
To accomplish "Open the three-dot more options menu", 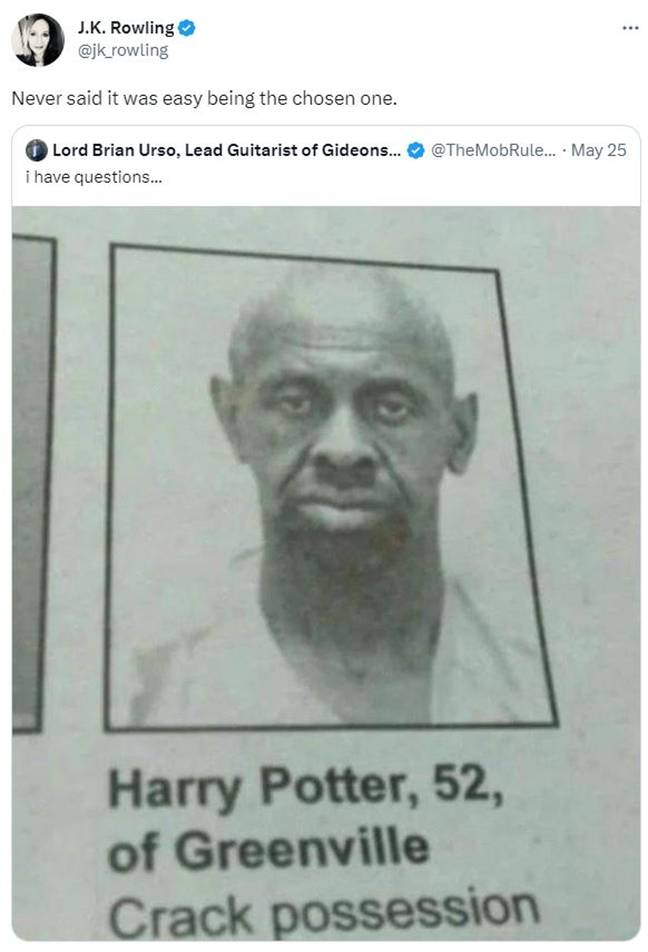I will click(630, 28).
